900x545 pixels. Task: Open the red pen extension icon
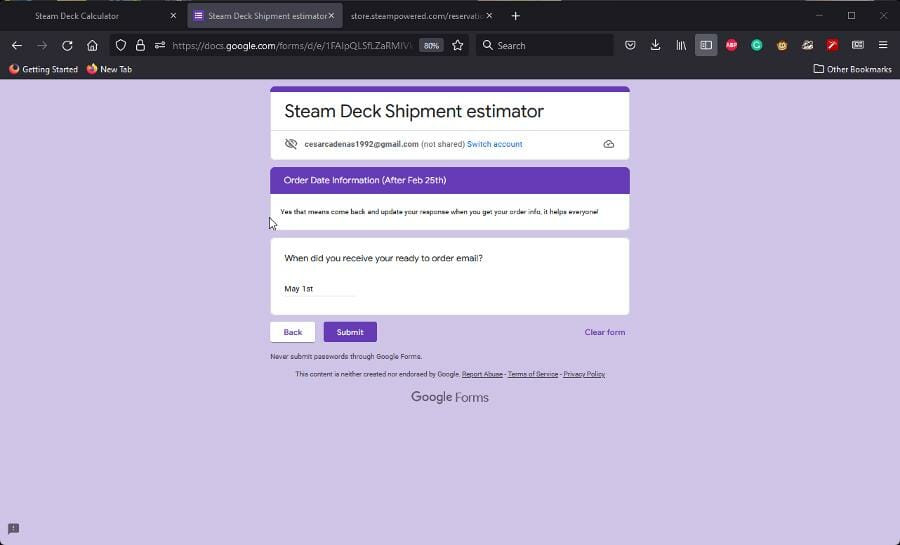point(832,45)
